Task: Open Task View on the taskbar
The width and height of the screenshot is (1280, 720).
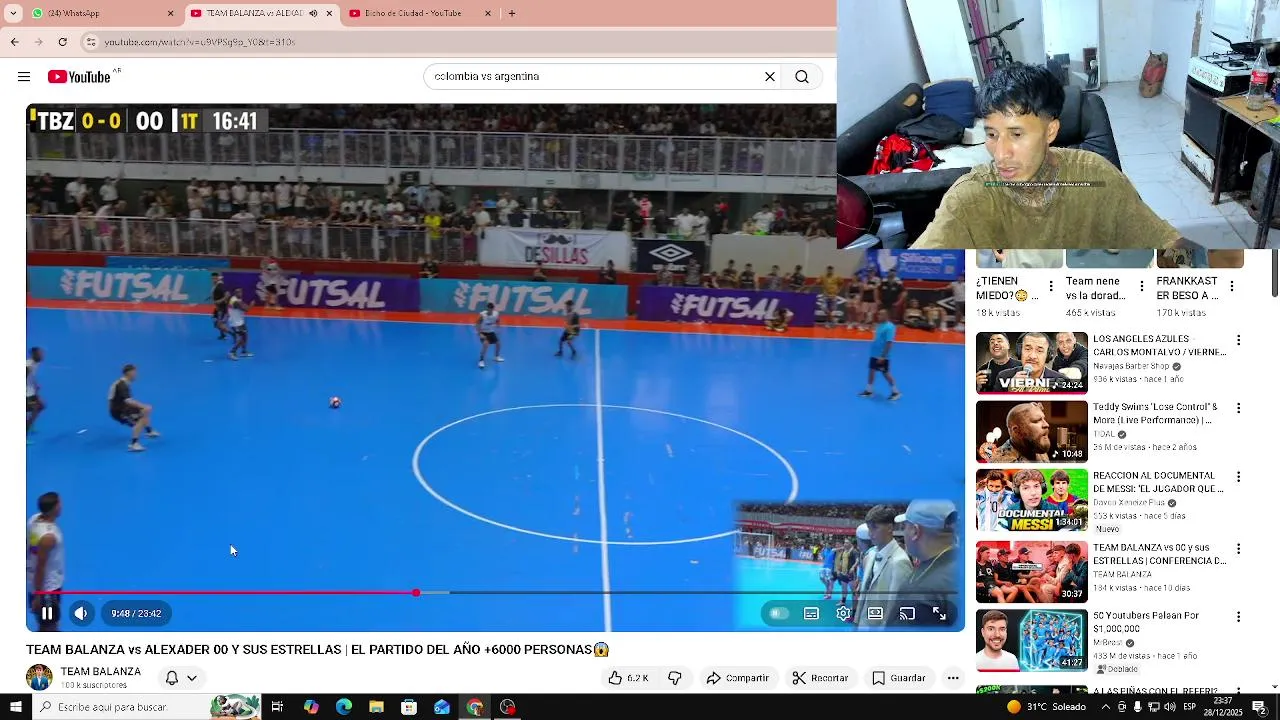Action: coord(277,707)
